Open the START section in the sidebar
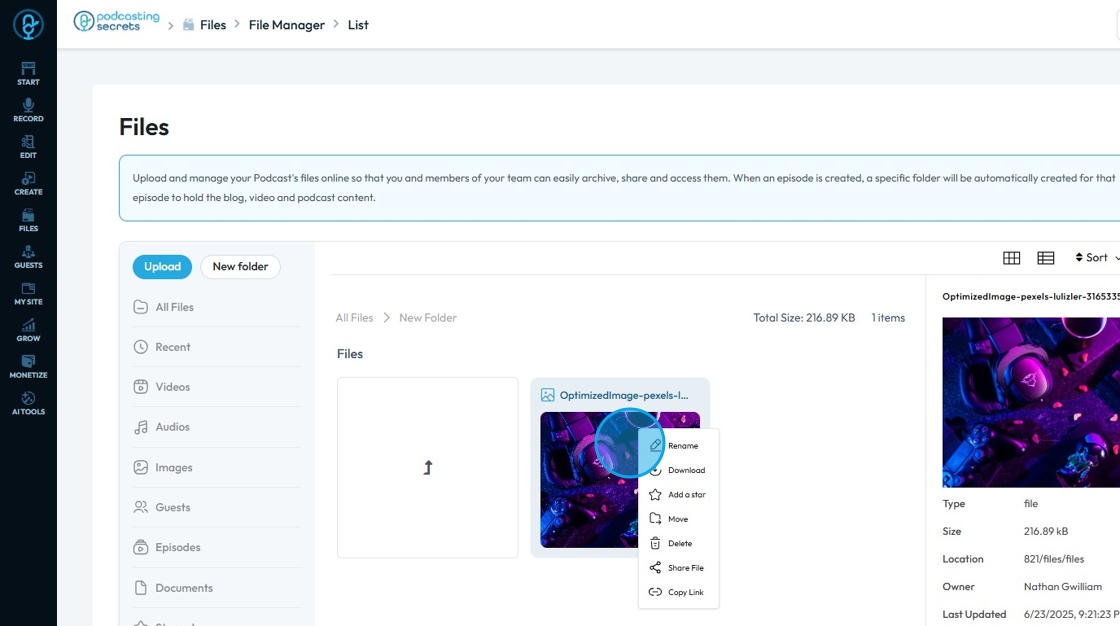 pyautogui.click(x=28, y=73)
